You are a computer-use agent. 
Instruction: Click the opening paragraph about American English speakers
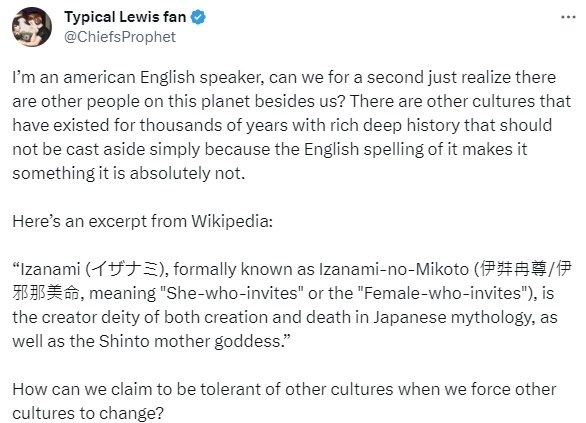click(x=292, y=125)
